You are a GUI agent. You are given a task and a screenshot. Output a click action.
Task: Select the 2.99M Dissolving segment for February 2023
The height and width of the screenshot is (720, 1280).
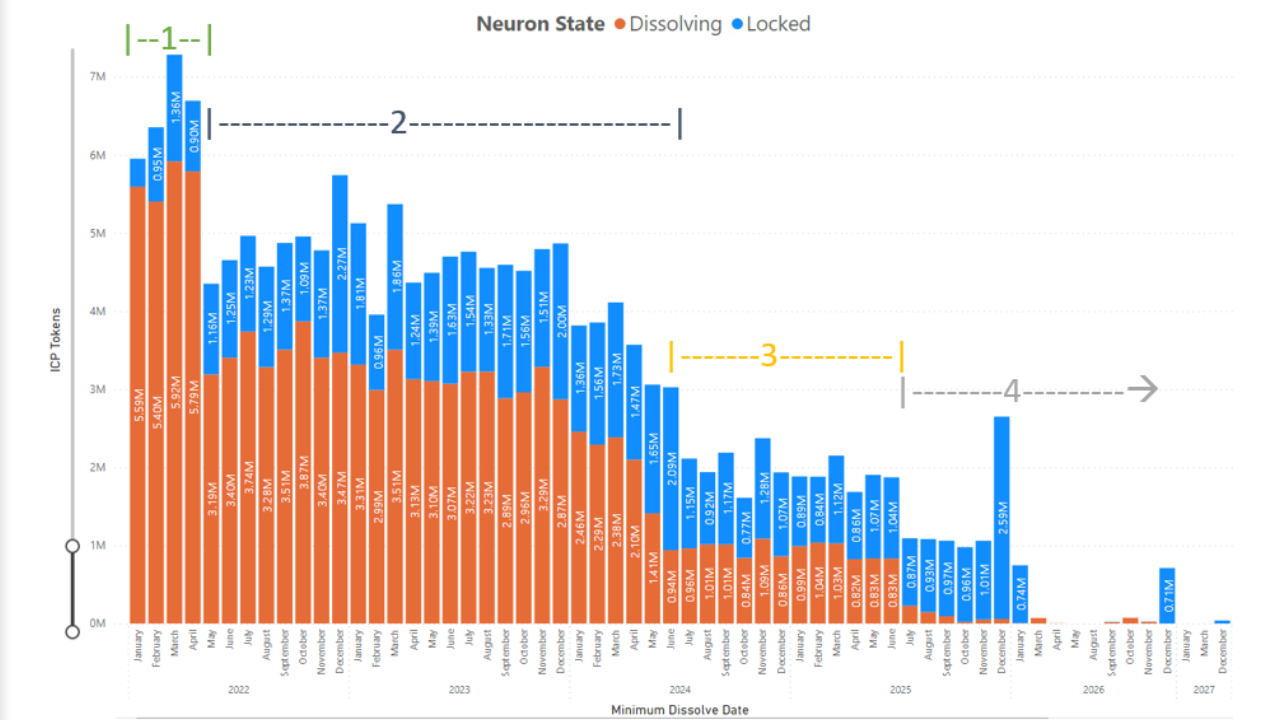pos(376,507)
